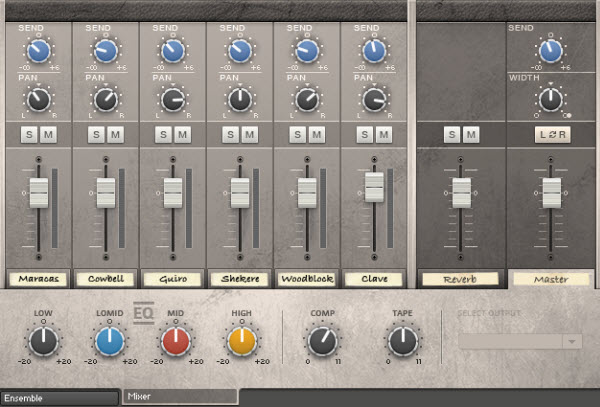Click the Guiro SEND knob
Screen dimensions: 600x407
173,51
